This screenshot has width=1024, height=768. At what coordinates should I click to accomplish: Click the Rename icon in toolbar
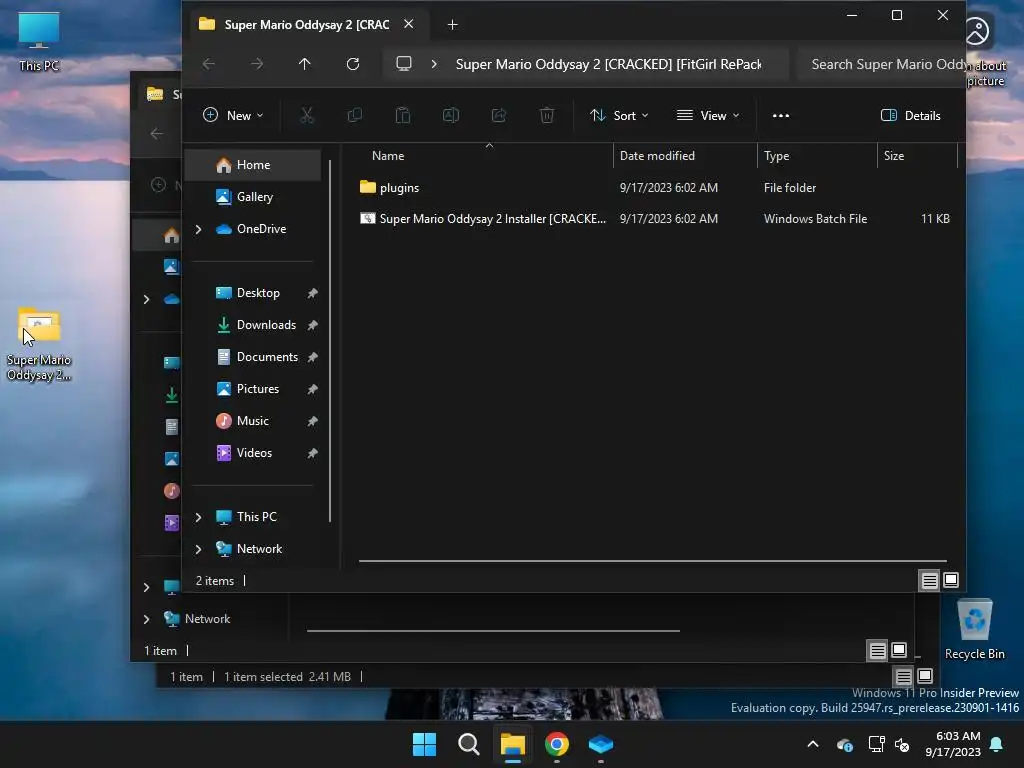coord(451,116)
